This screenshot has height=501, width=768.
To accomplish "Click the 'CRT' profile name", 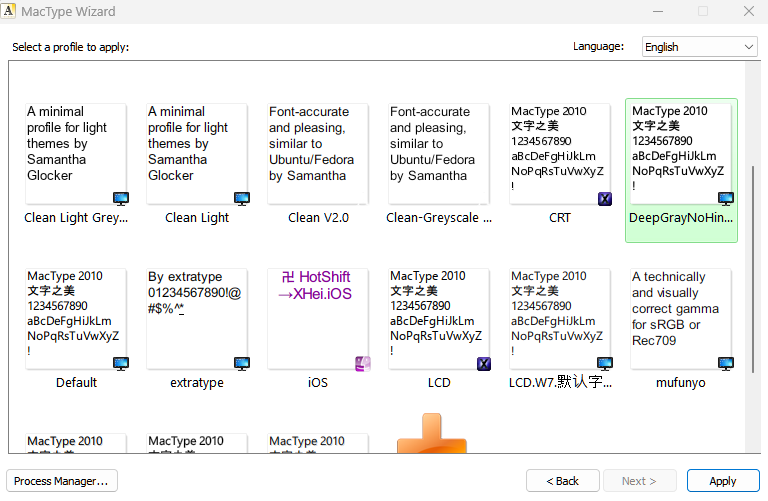I will tap(560, 217).
